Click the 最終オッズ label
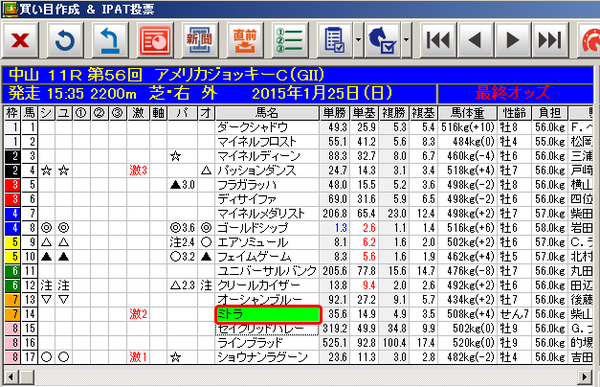 tap(512, 93)
